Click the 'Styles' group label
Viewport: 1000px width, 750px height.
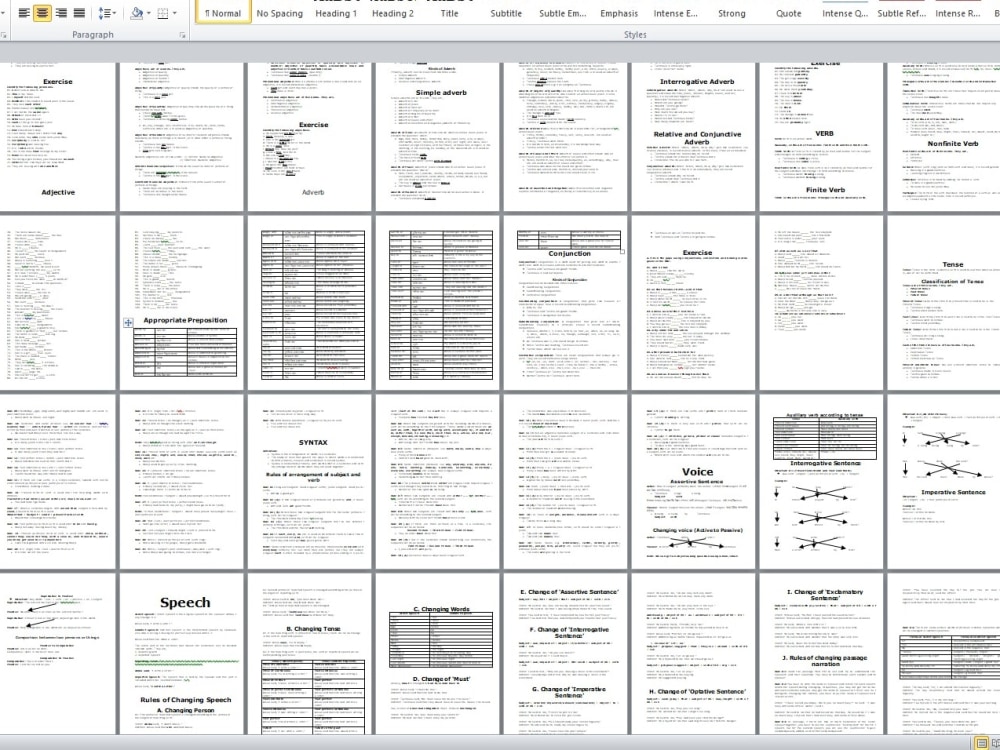635,34
